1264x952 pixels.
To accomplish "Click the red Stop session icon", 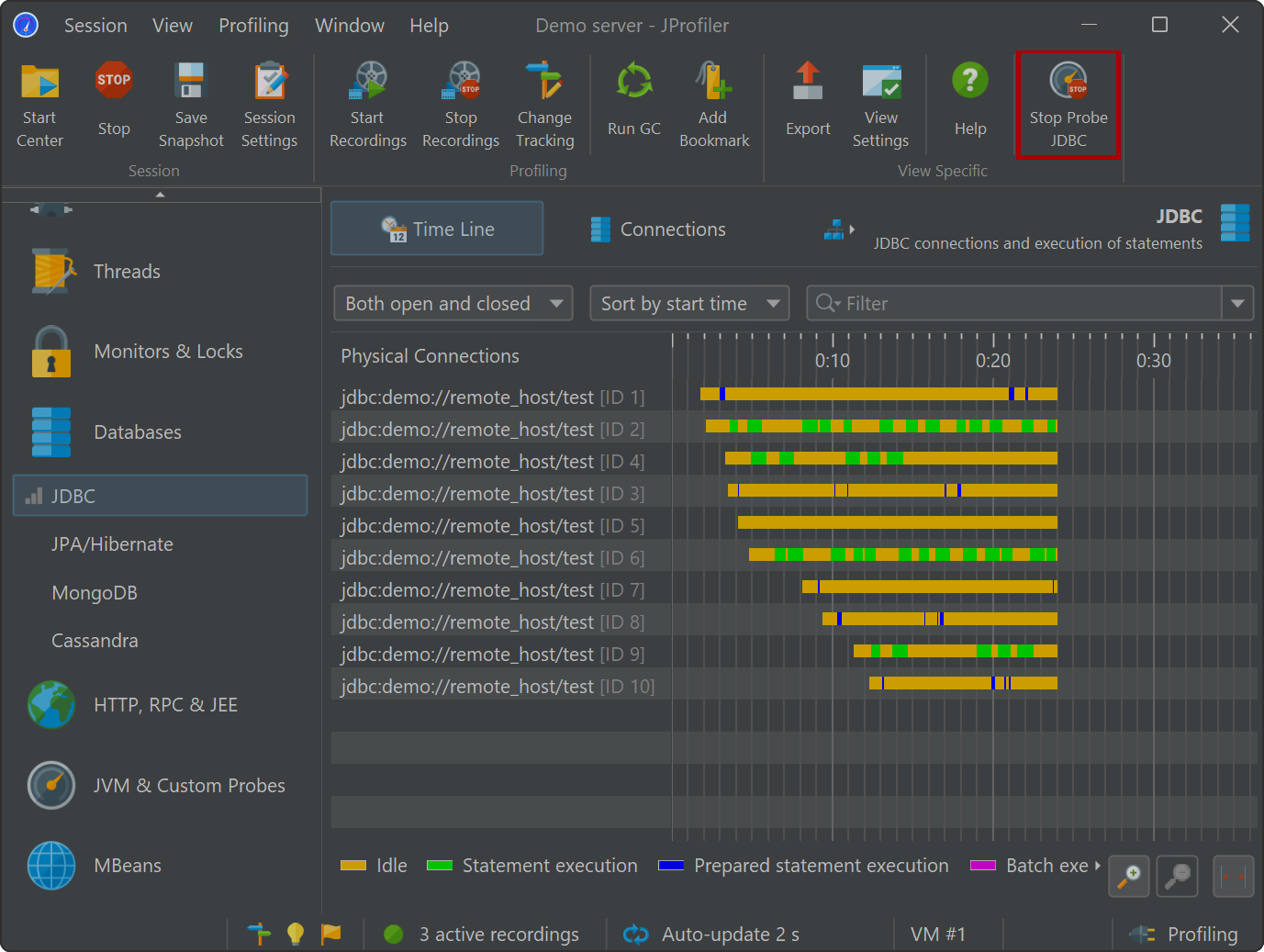I will (114, 81).
